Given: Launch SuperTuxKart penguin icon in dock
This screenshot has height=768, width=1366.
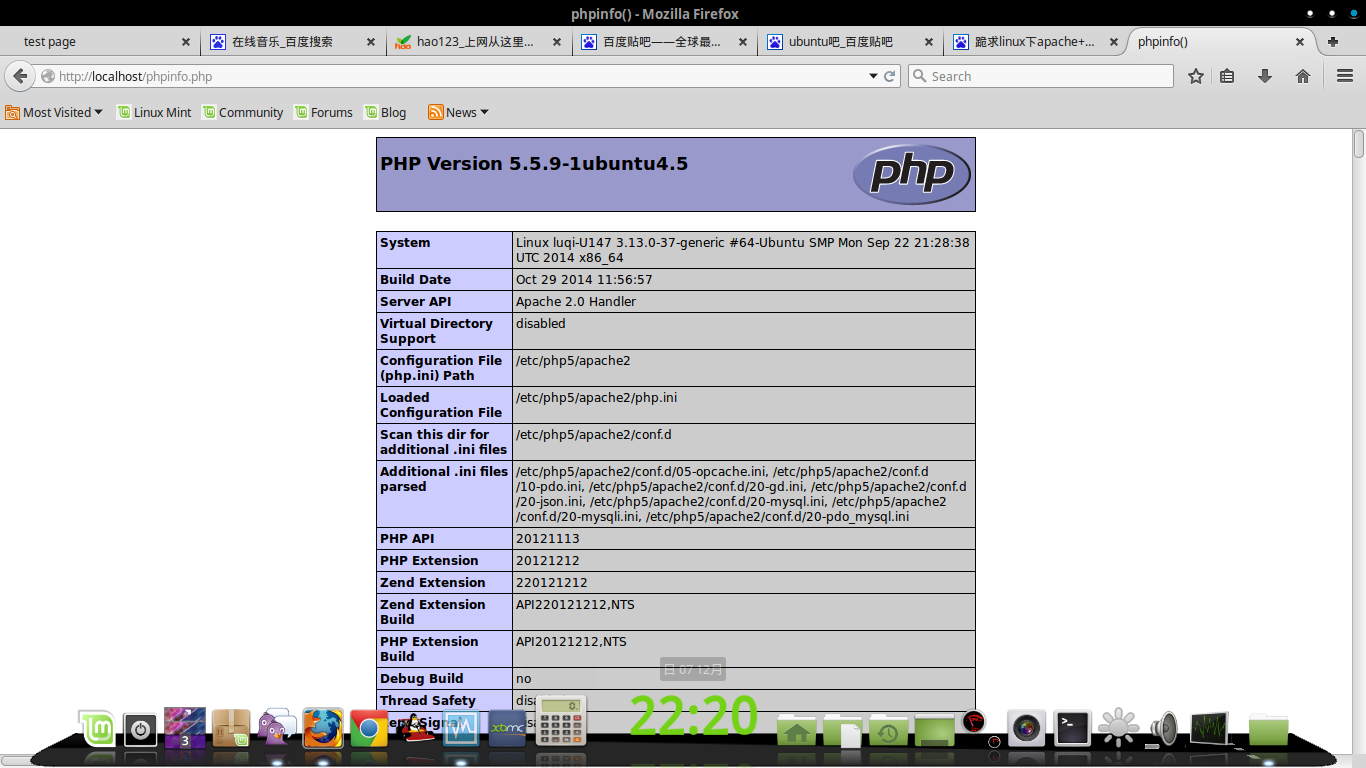Looking at the screenshot, I should [415, 728].
